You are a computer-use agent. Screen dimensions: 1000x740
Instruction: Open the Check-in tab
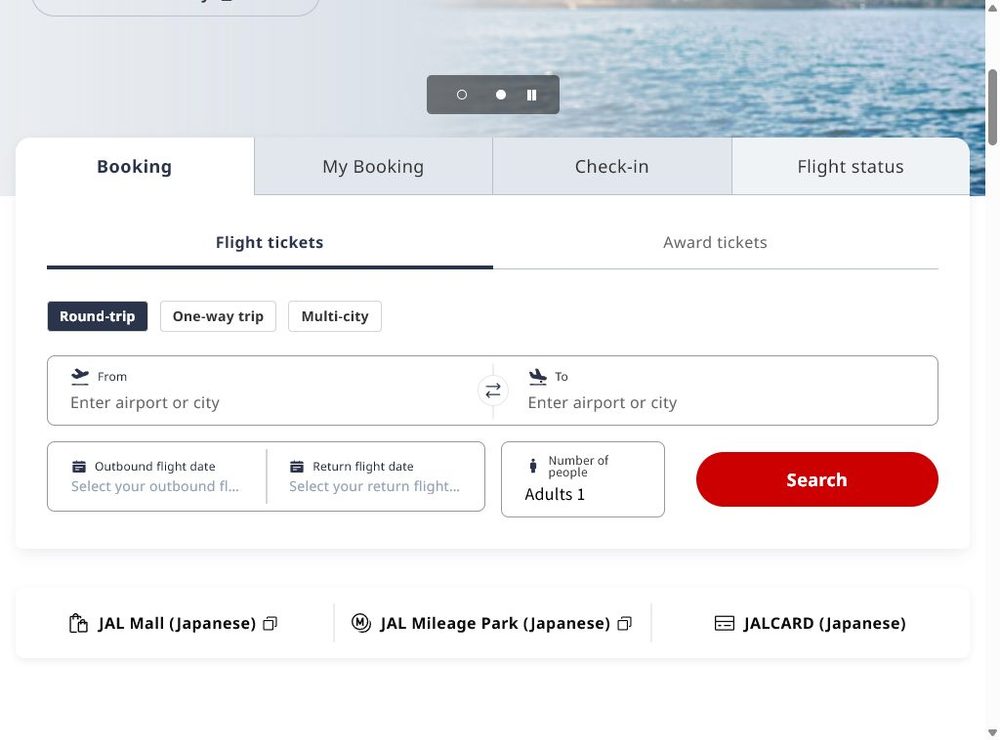point(612,166)
